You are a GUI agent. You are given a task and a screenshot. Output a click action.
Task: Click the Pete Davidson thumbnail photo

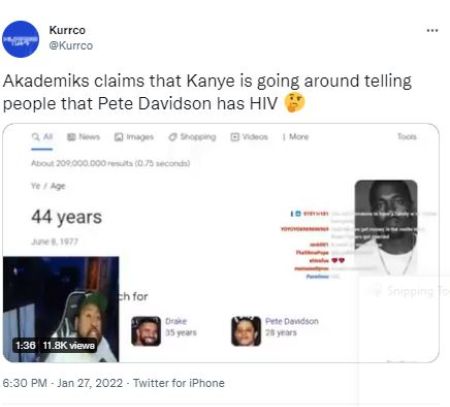(246, 331)
